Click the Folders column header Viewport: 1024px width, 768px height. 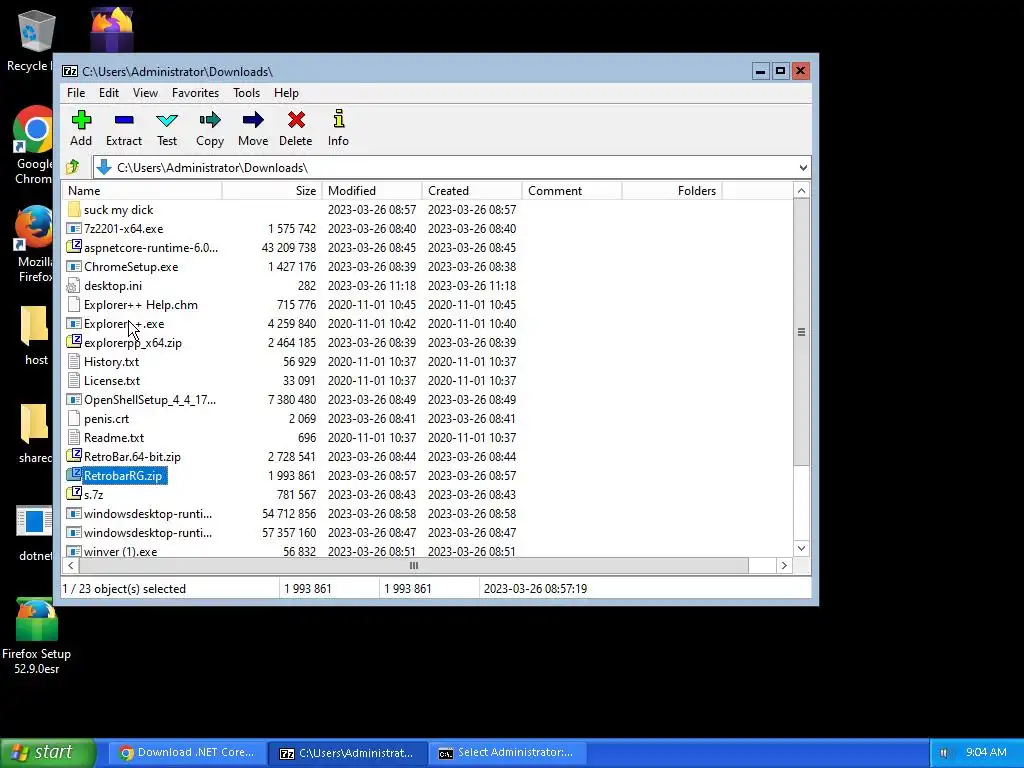point(672,191)
